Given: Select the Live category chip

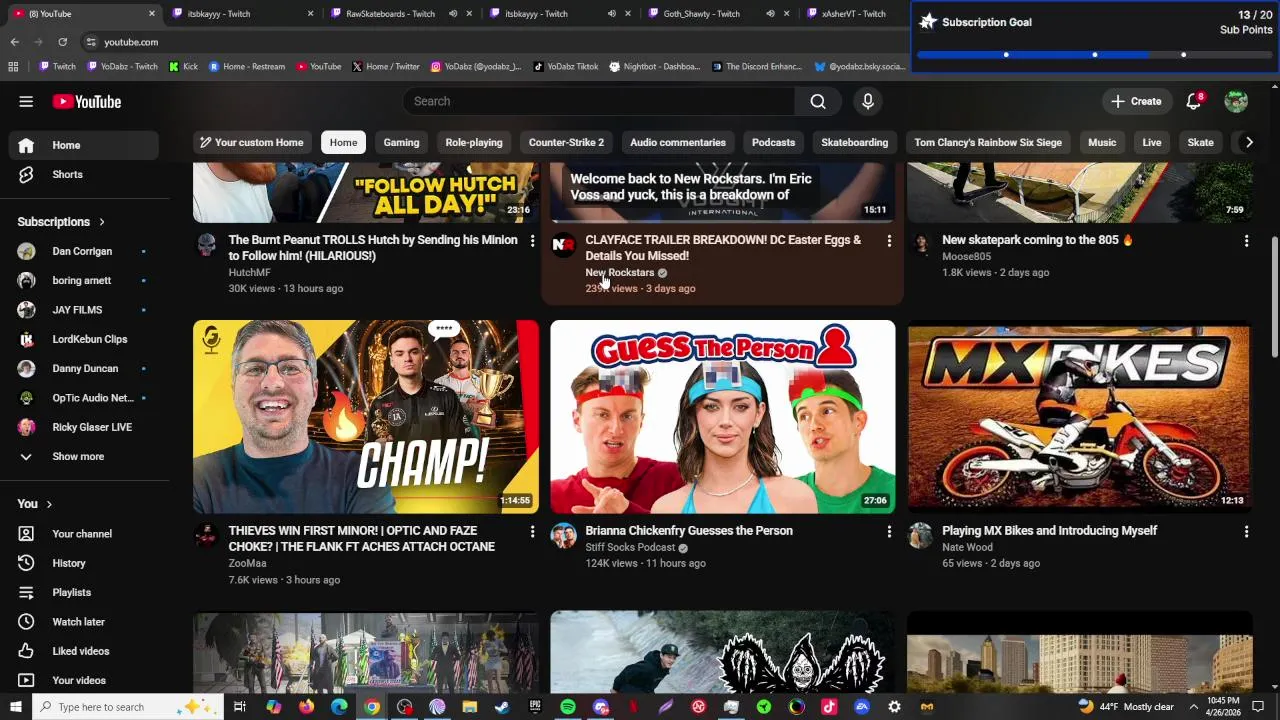Looking at the screenshot, I should pos(1152,142).
